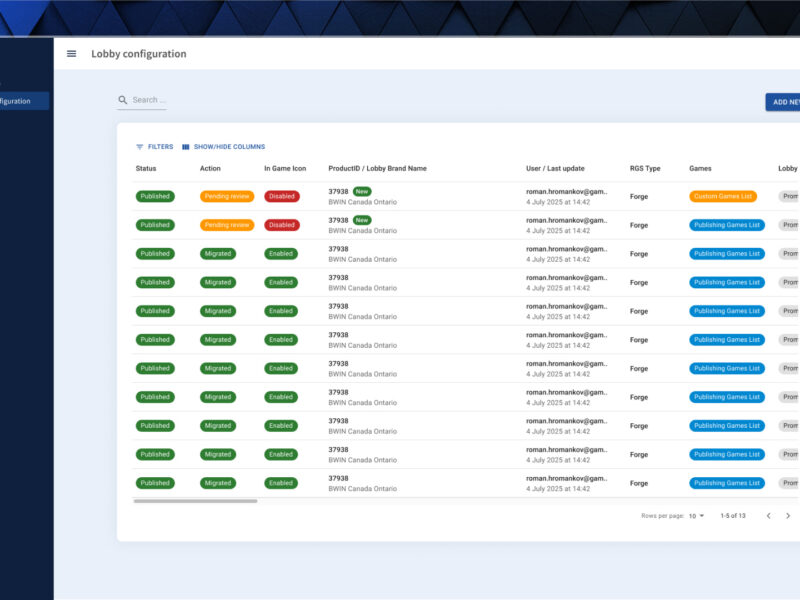Viewport: 800px width, 600px height.
Task: Click the New badge in first row
Action: [362, 191]
